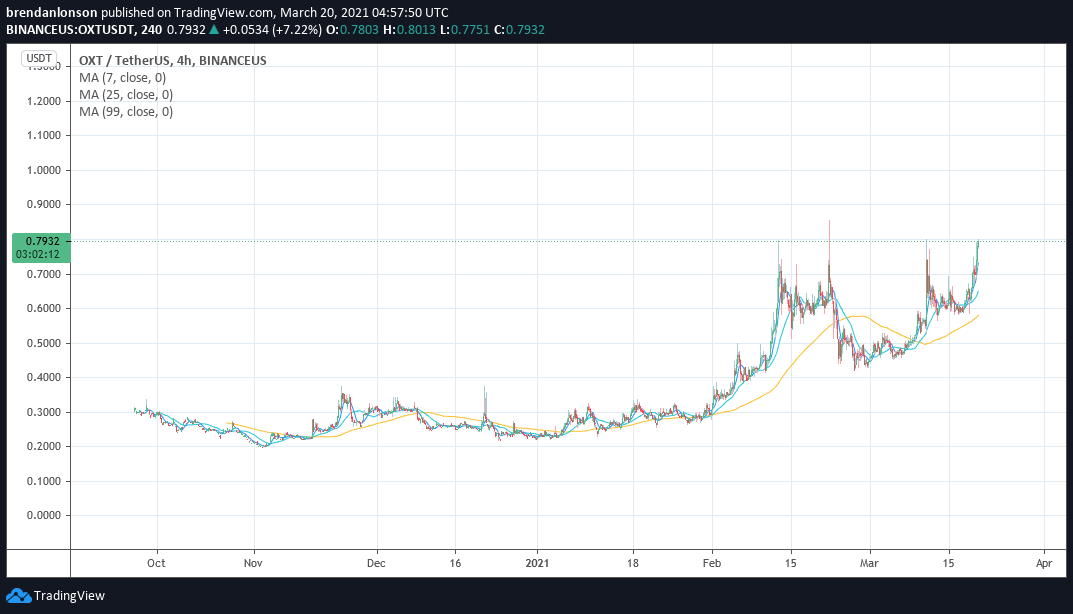Click the USDT currency label button
Screen dimensions: 1073x614
[39, 58]
